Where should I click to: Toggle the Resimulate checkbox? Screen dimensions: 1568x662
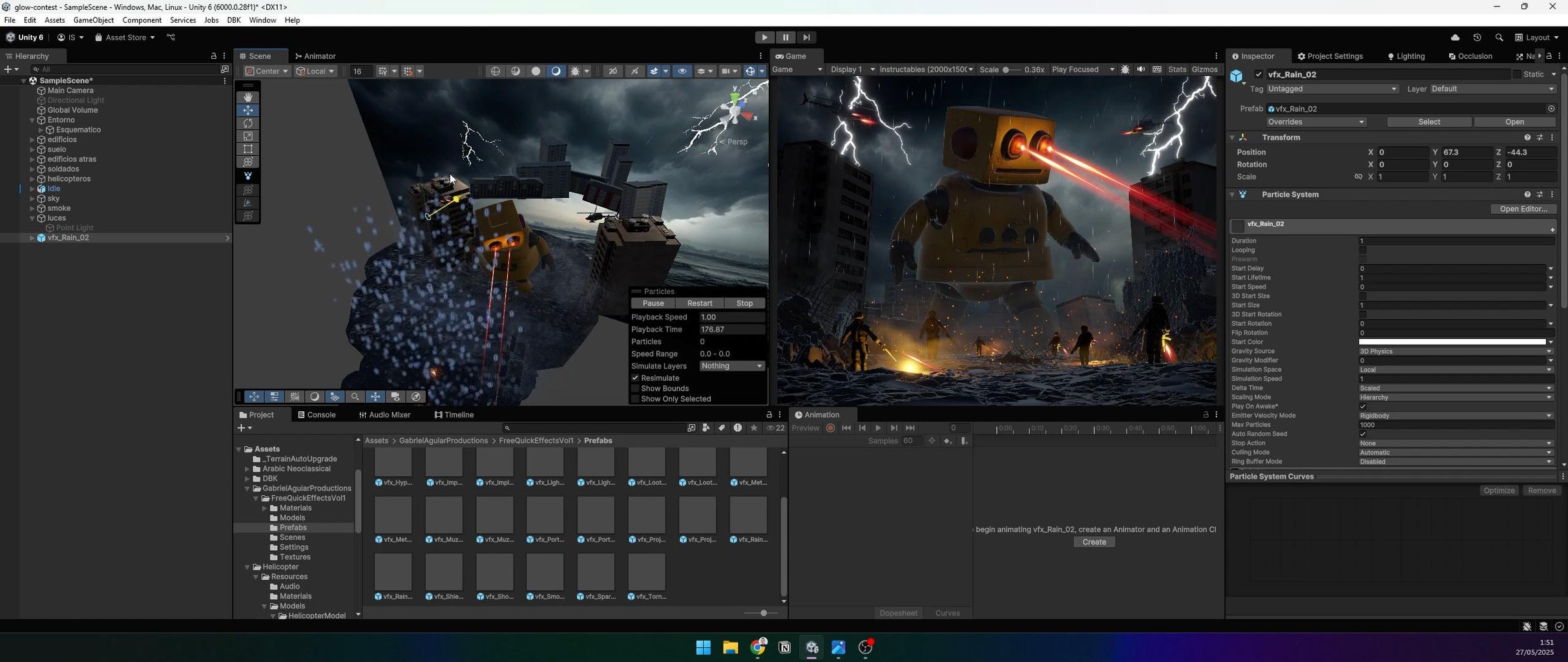[x=635, y=378]
